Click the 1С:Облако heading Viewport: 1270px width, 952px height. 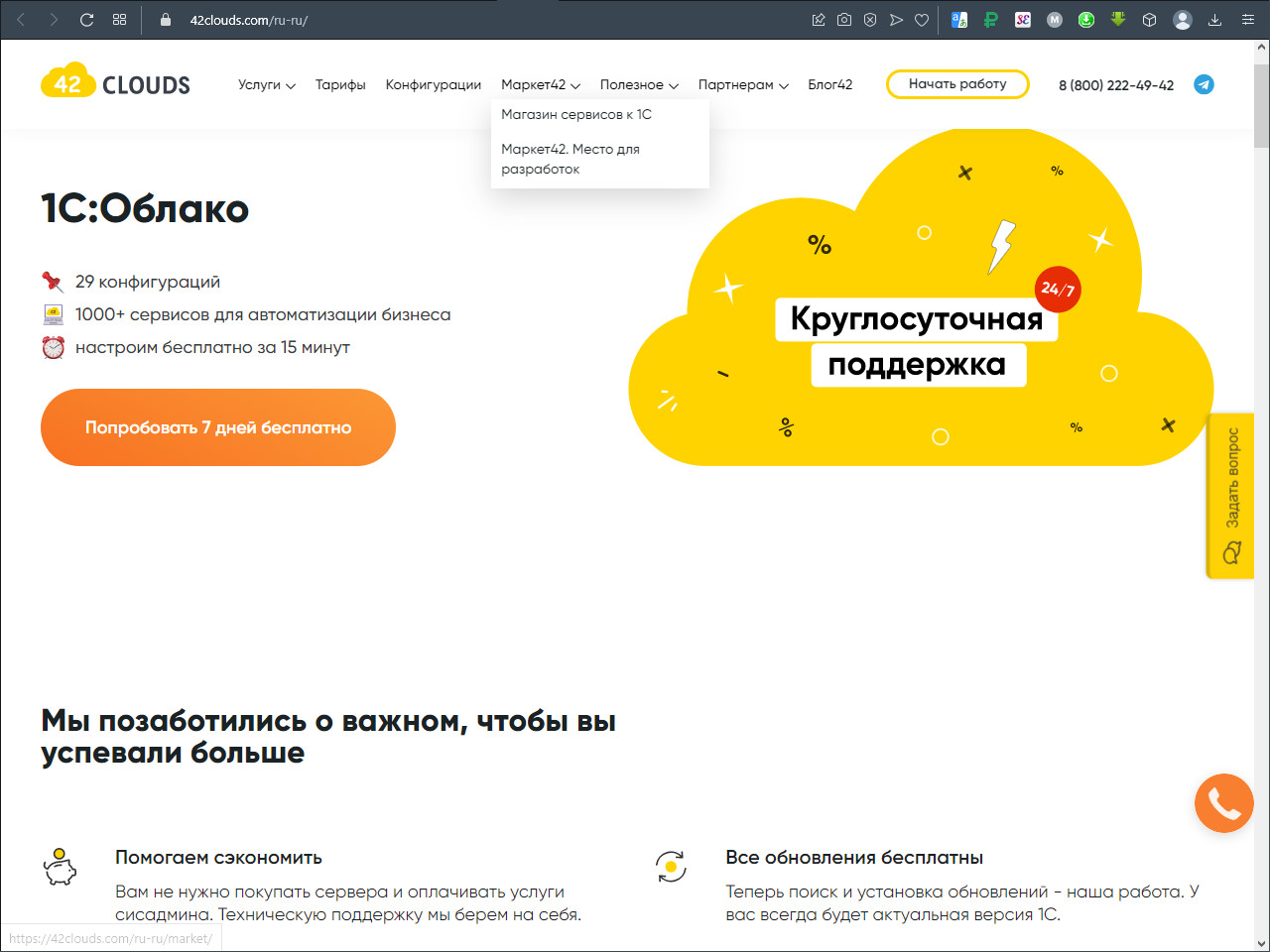coord(145,209)
